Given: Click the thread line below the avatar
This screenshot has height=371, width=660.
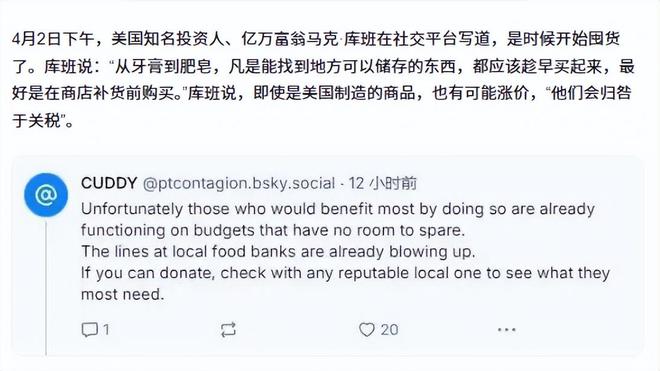Looking at the screenshot, I should point(46,288).
